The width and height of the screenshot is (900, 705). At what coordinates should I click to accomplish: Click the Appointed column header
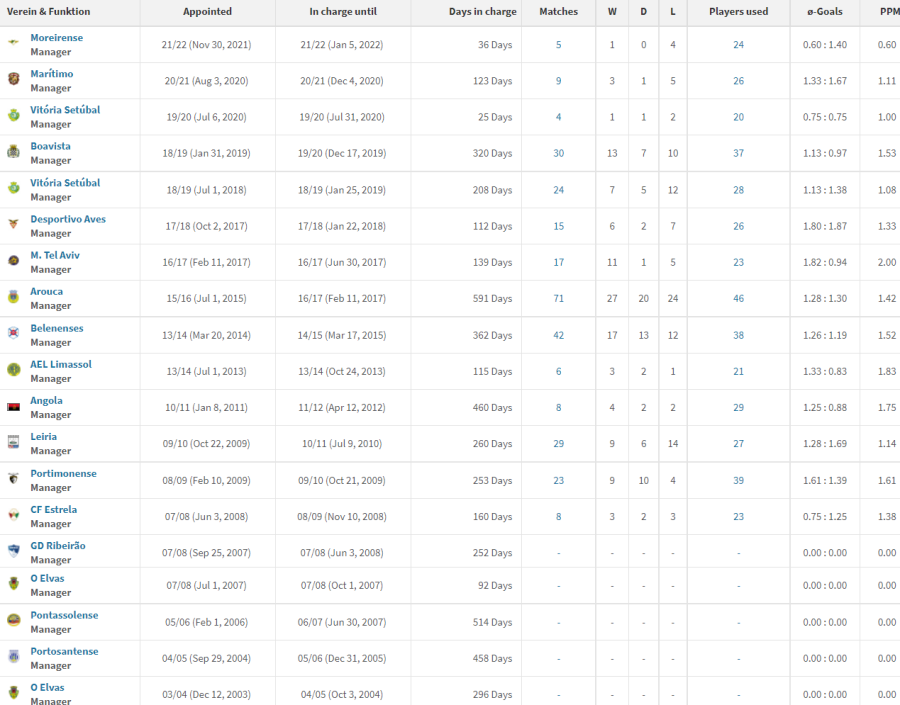[207, 11]
